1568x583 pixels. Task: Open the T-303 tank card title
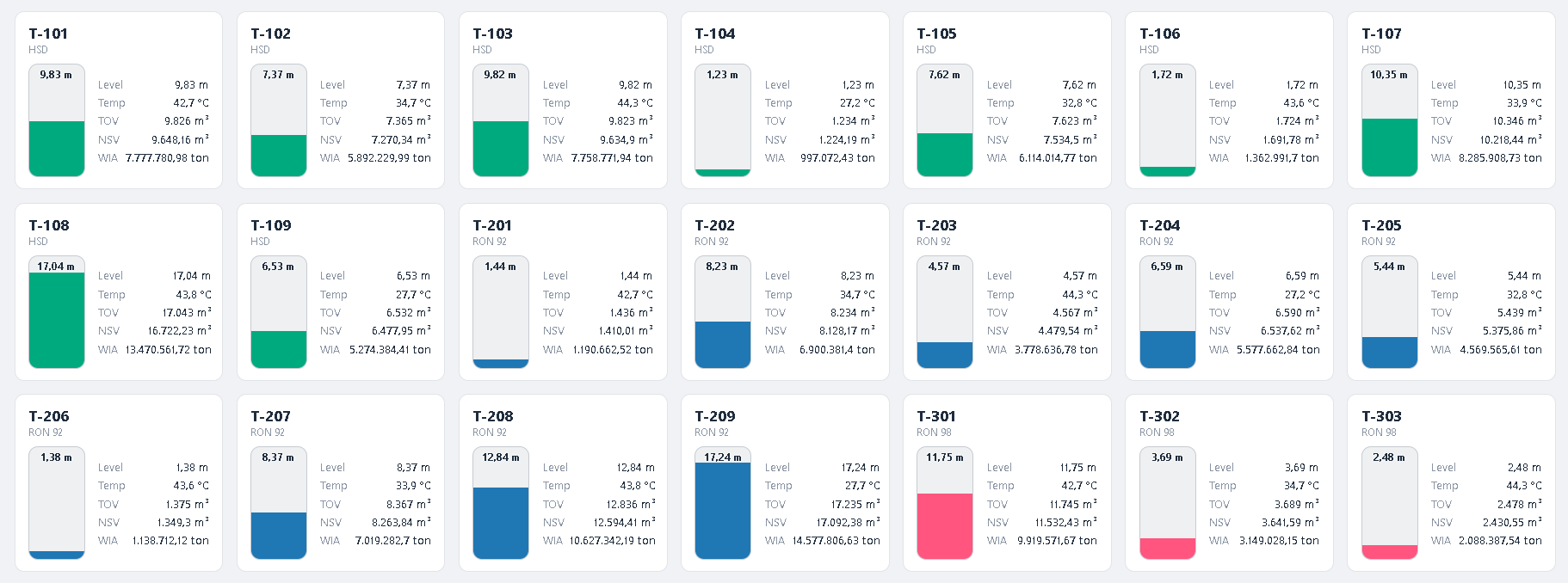(x=1382, y=416)
